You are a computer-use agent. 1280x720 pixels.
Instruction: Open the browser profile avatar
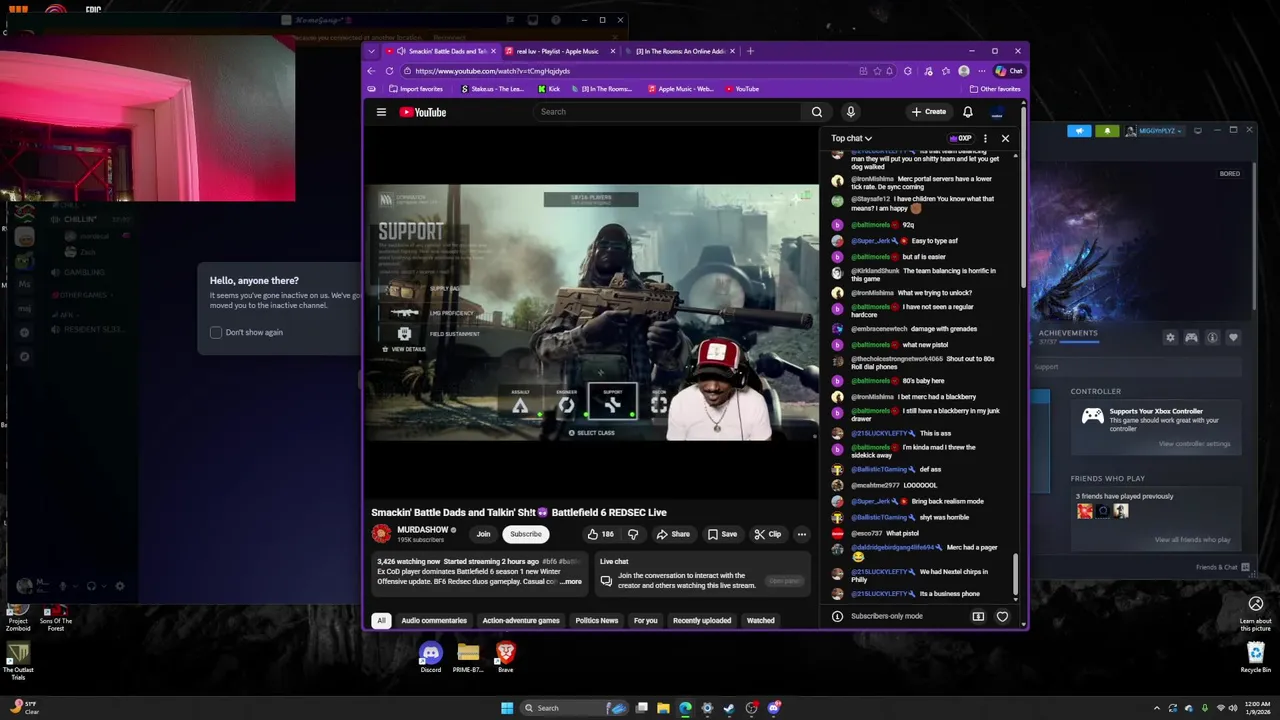tap(963, 71)
